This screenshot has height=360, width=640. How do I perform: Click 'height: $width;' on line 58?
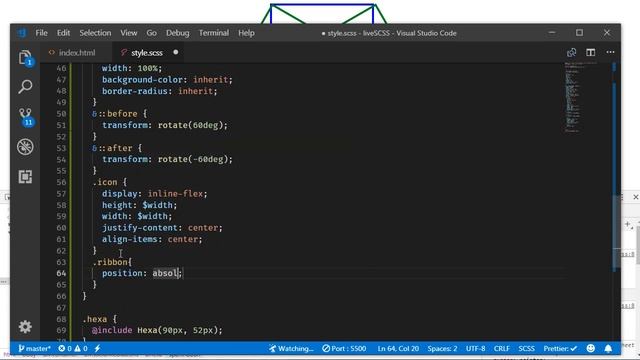tap(140, 205)
